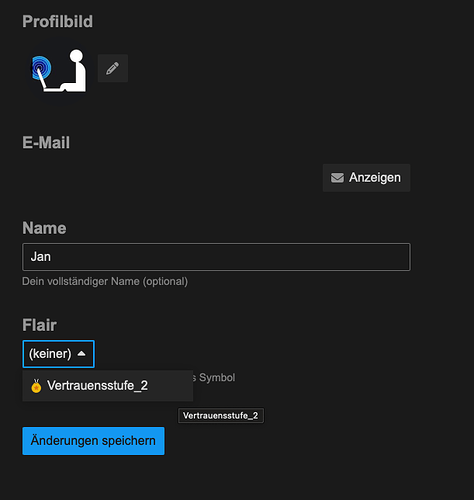Viewport: 474px width, 500px height.
Task: Click the hint text Dein vollständiger Name (optional)
Action: coord(105,281)
